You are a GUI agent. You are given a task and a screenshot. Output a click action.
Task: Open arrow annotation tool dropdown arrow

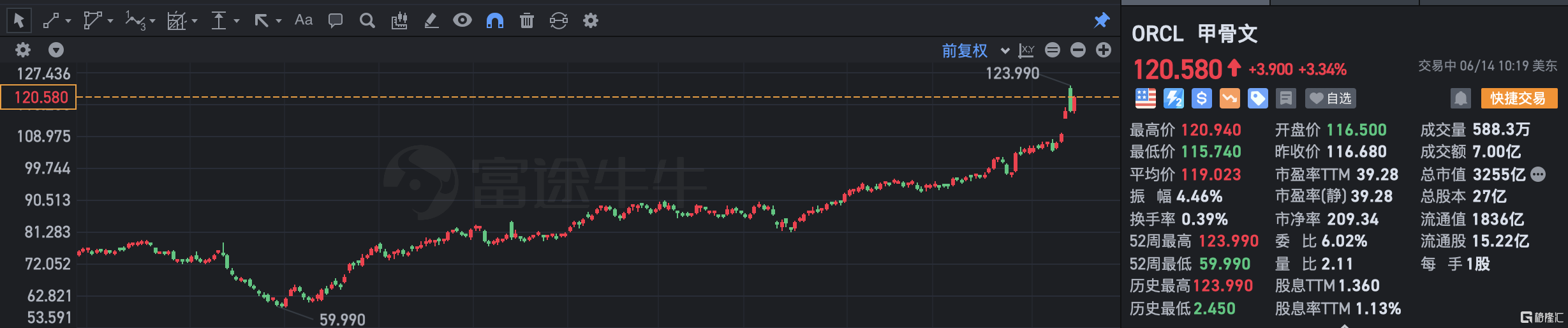click(279, 21)
